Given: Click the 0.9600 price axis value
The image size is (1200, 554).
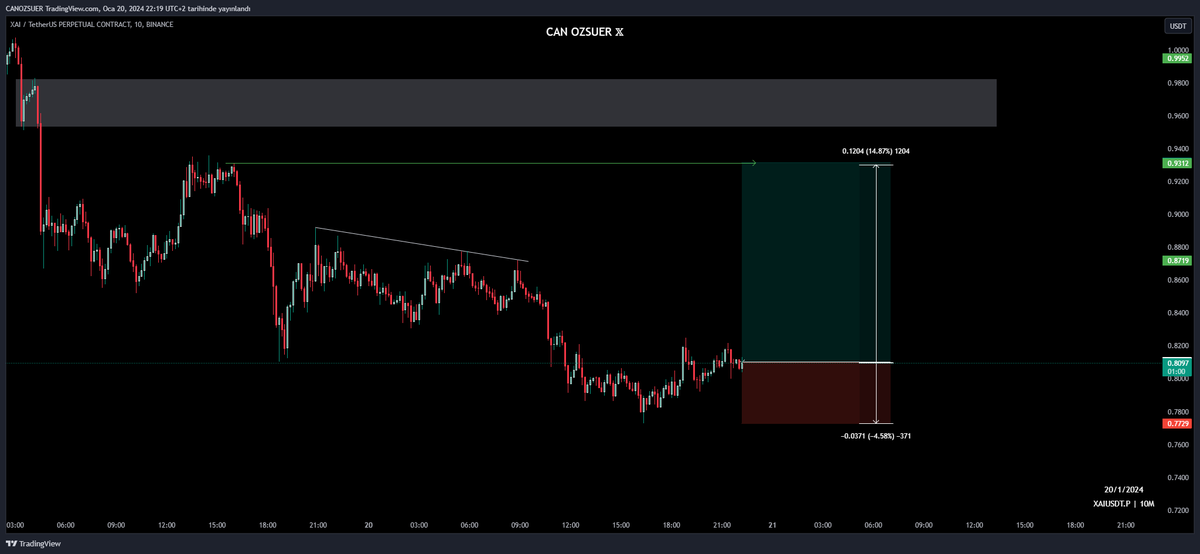Looking at the screenshot, I should tap(1176, 116).
